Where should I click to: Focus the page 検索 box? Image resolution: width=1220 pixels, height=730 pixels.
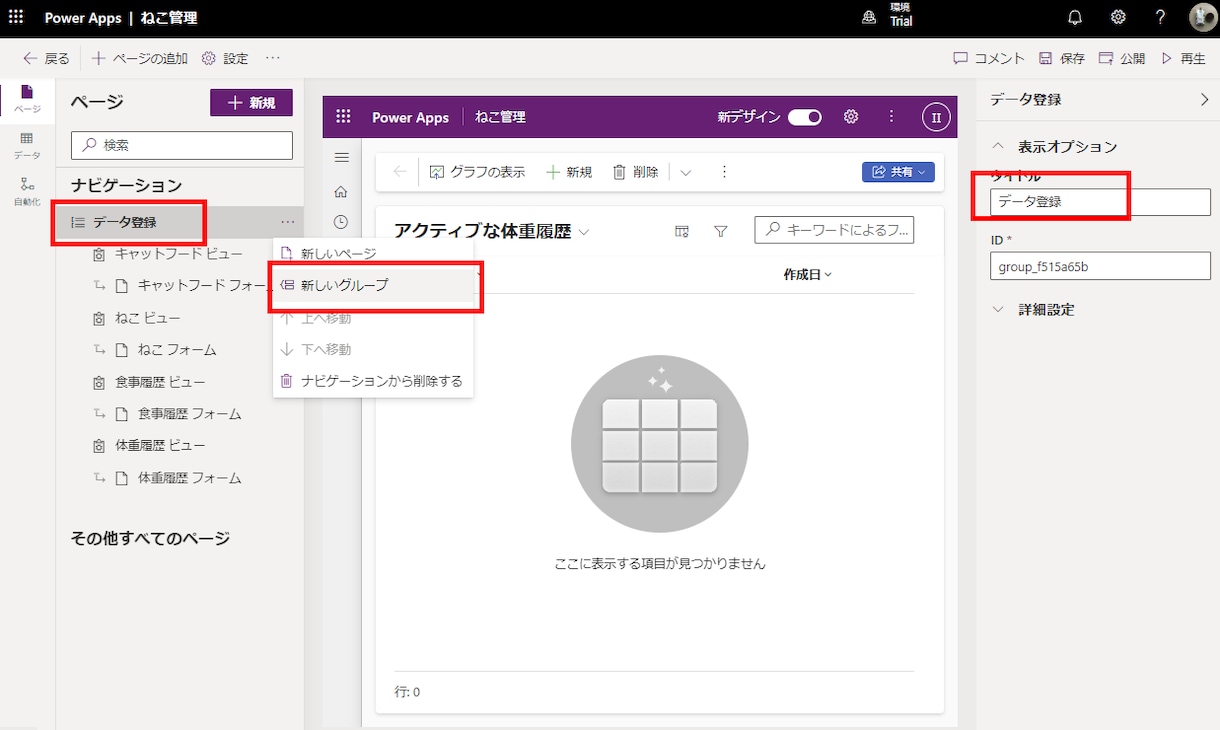182,145
